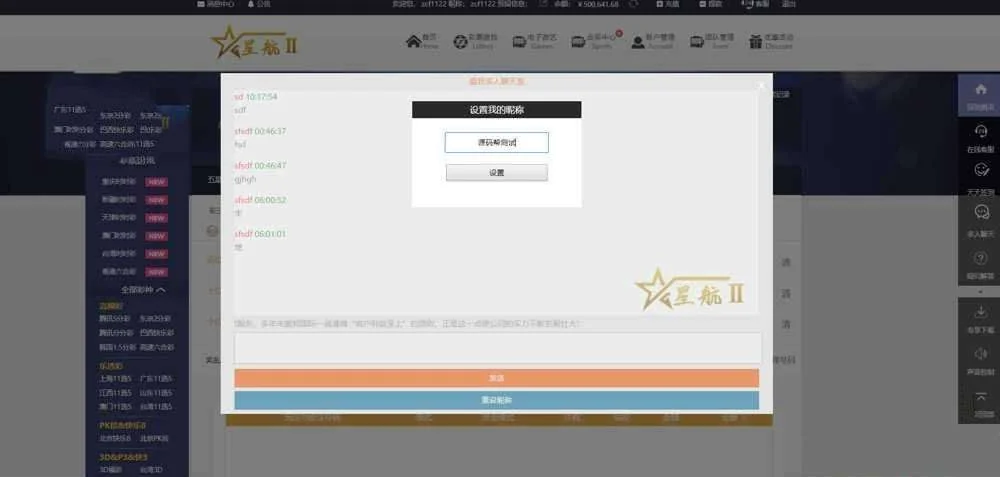This screenshot has width=1000, height=477.
Task: Close the chat popup with X icon
Action: [761, 85]
